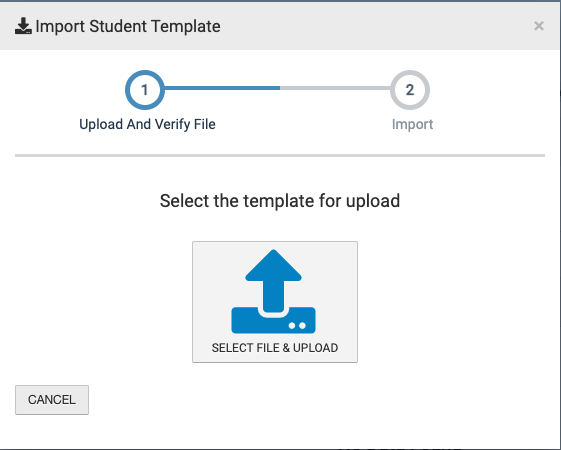Image resolution: width=561 pixels, height=450 pixels.
Task: Close the Import Student Template dialog
Action: tap(539, 26)
